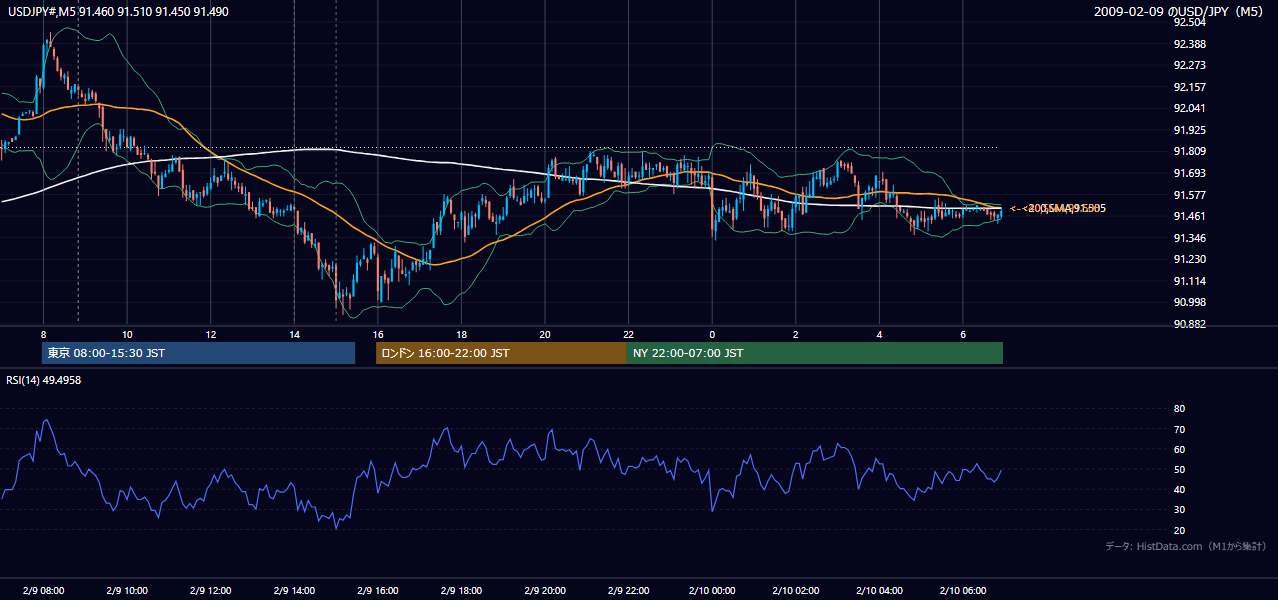Click the 91.693 price axis label
Image resolution: width=1278 pixels, height=600 pixels.
(1189, 173)
